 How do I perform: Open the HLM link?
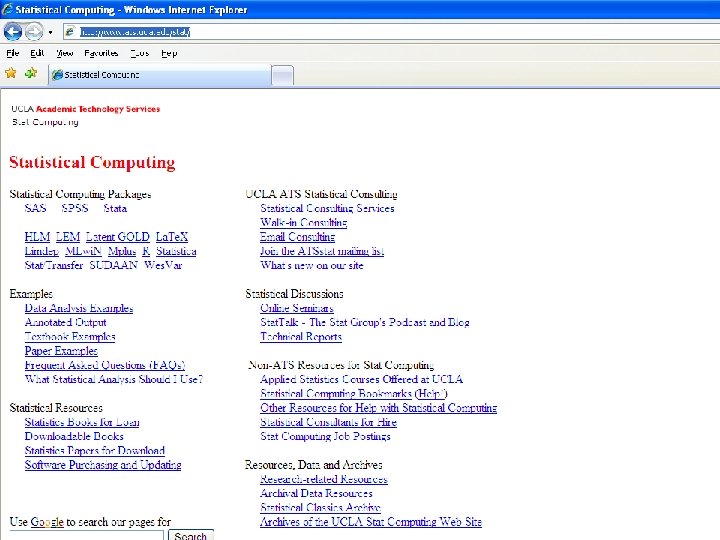[37, 237]
